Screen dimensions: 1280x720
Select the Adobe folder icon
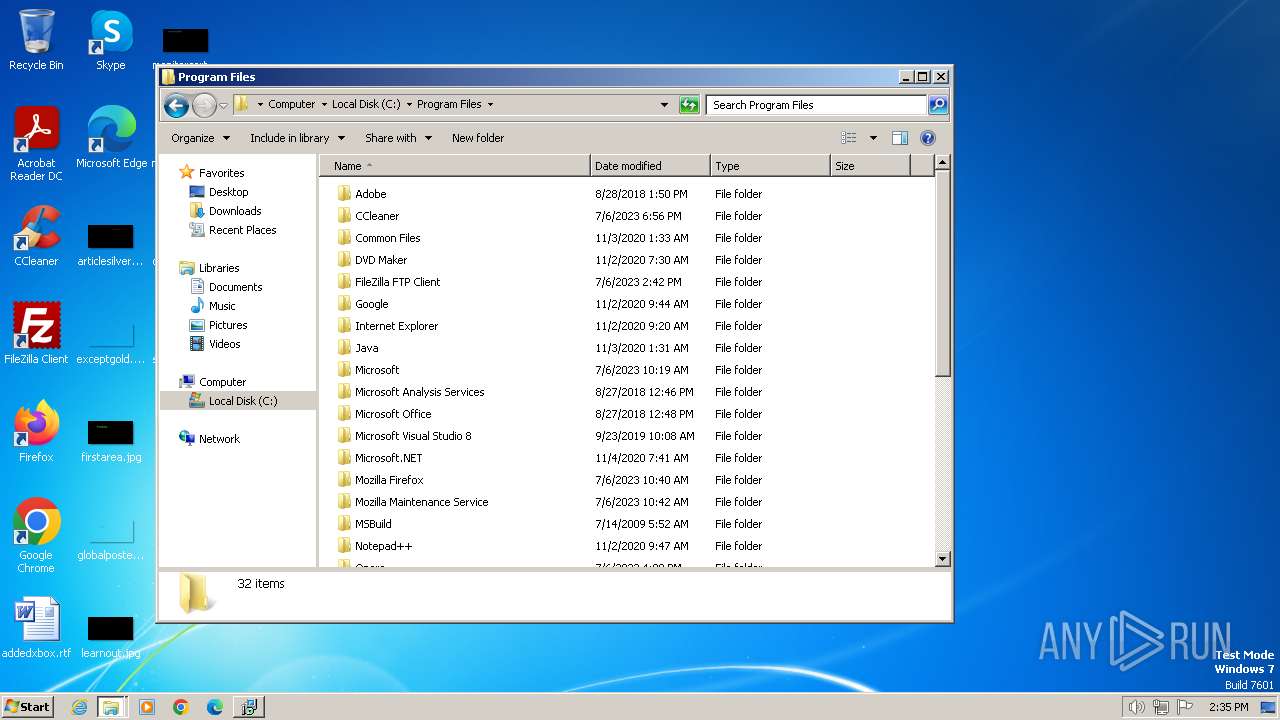coord(344,194)
